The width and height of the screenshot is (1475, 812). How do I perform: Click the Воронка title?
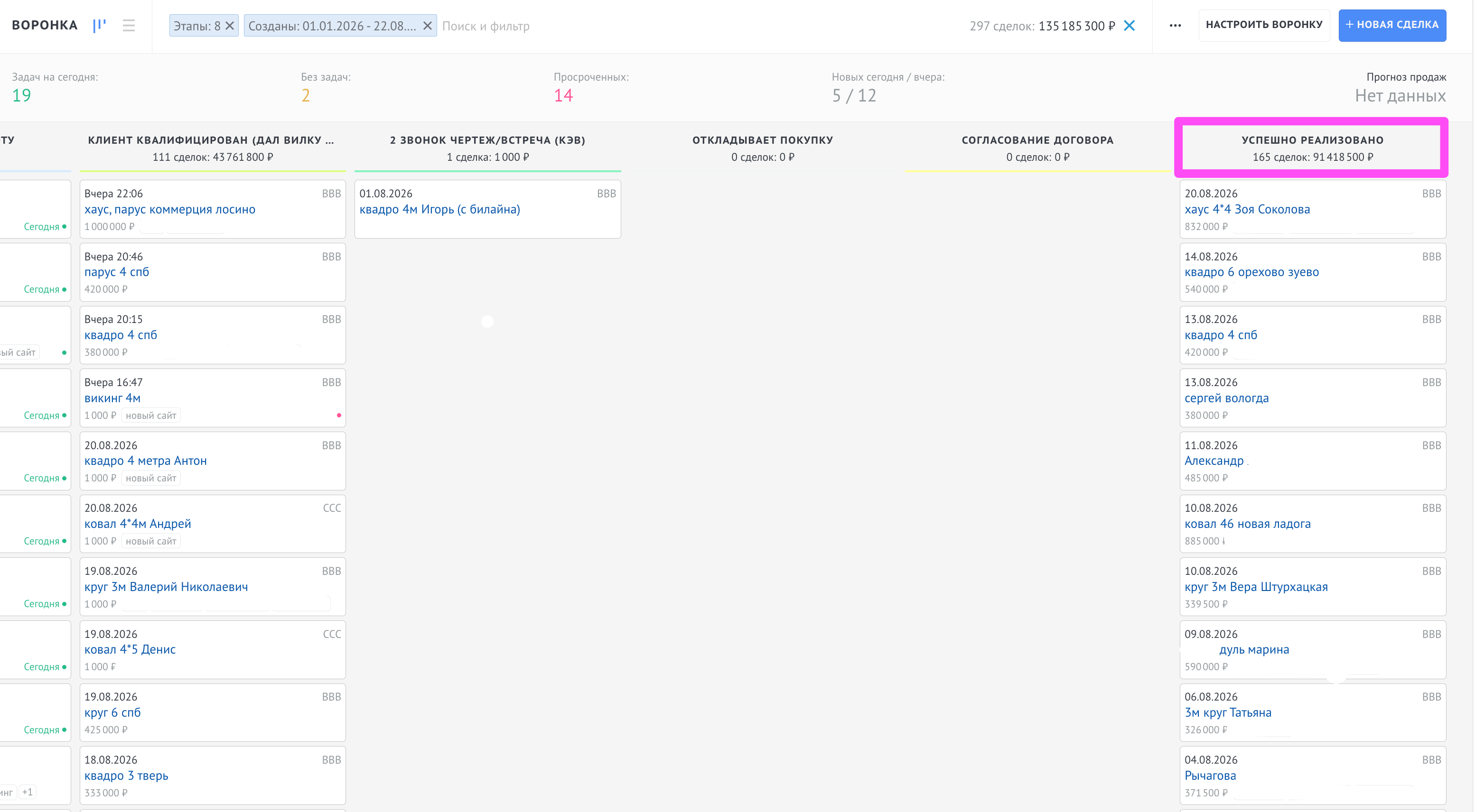(x=45, y=25)
